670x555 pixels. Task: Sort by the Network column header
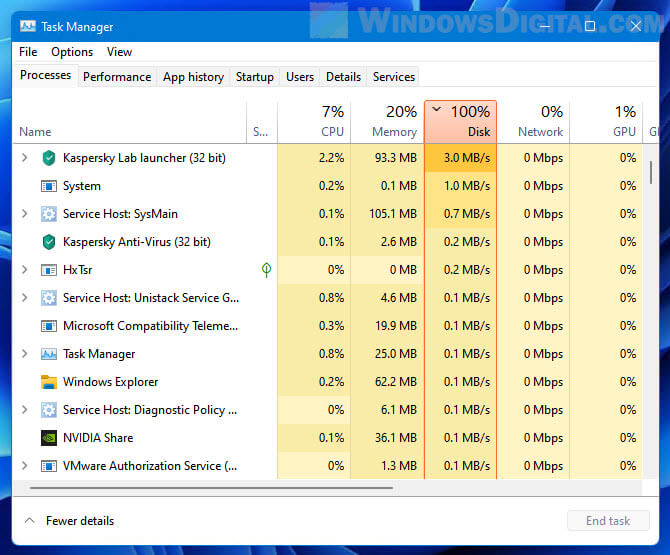tap(533, 123)
